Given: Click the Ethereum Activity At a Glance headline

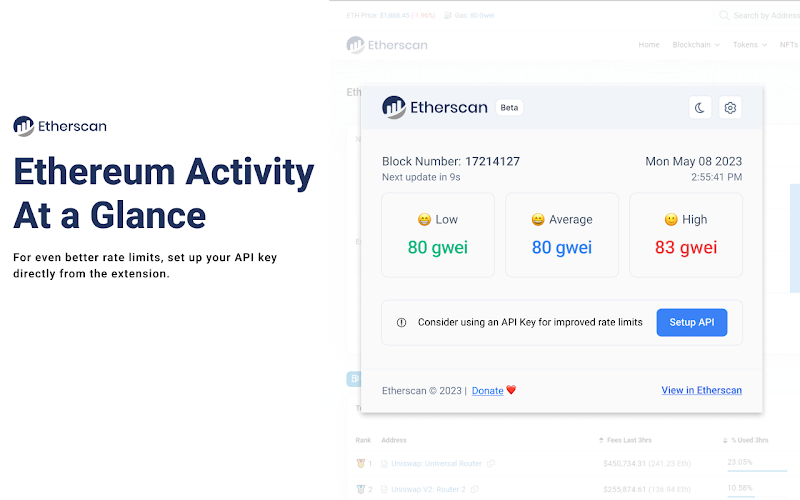Looking at the screenshot, I should click(x=163, y=193).
